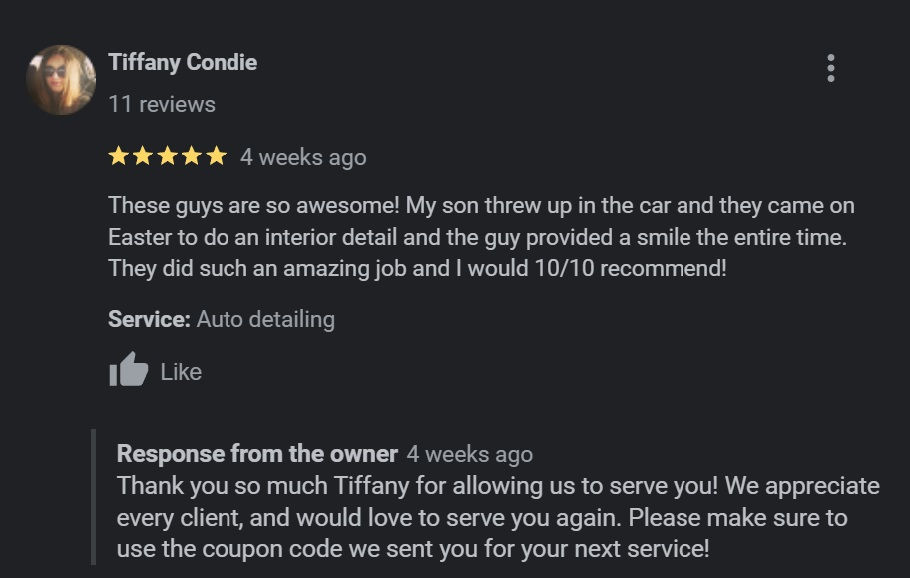The height and width of the screenshot is (578, 910).
Task: Open the reviewer's name Tiffany Condie
Action: 183,62
